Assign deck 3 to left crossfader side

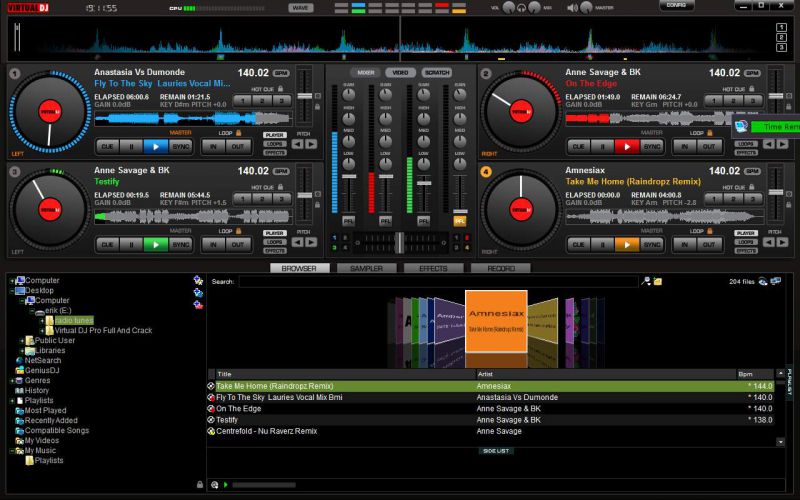point(335,248)
